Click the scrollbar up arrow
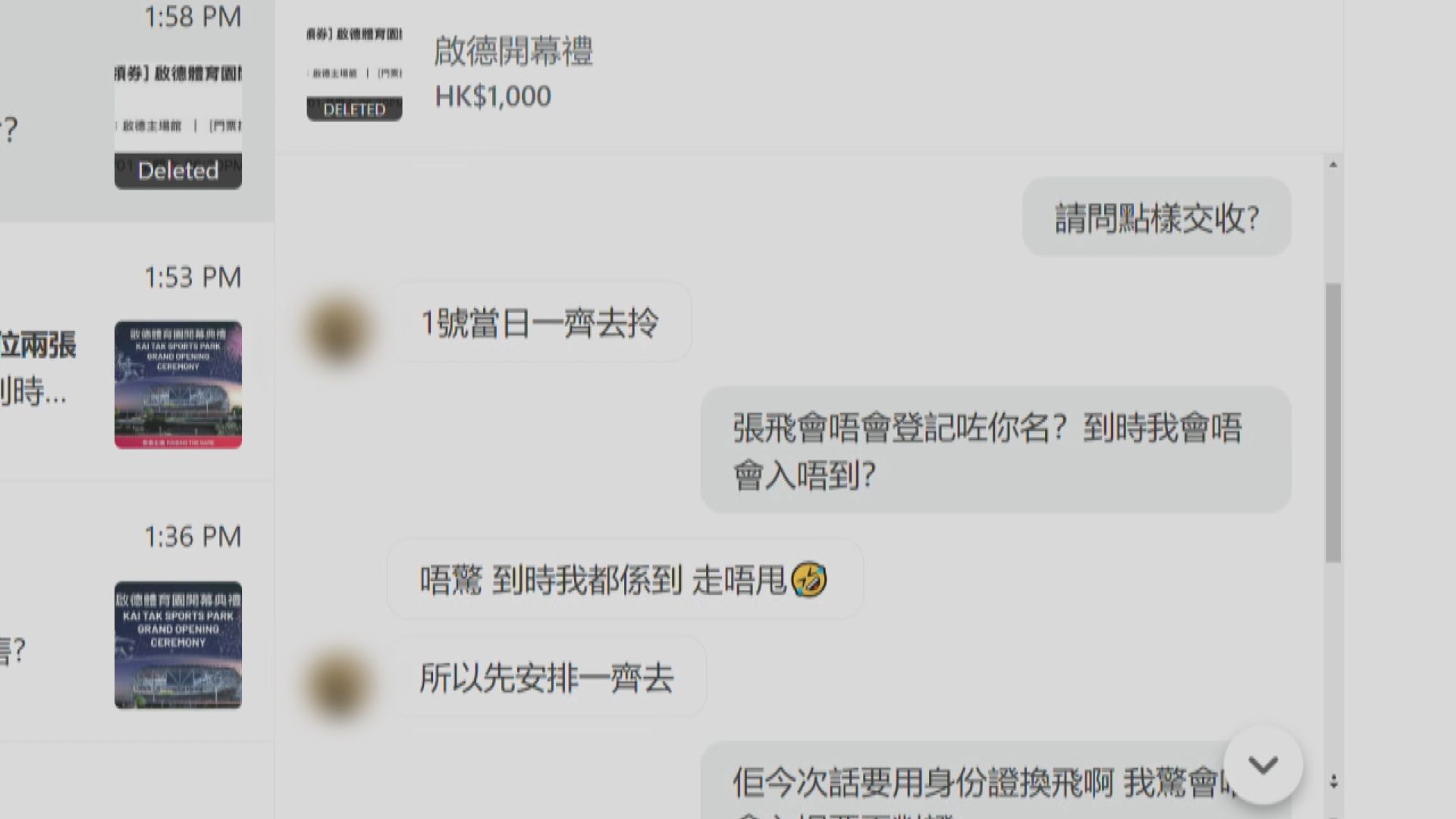Viewport: 1456px width, 819px height. click(x=1333, y=165)
